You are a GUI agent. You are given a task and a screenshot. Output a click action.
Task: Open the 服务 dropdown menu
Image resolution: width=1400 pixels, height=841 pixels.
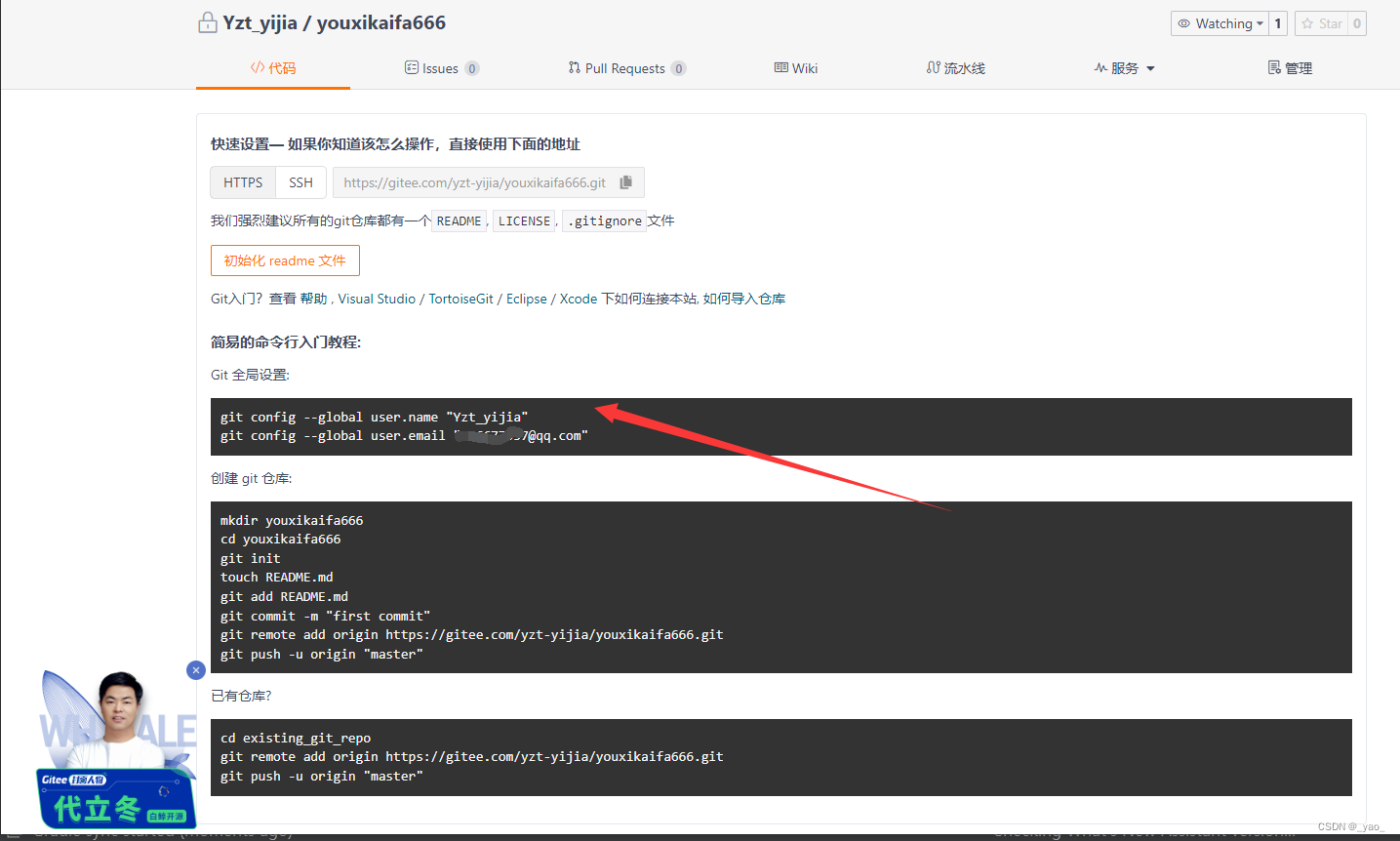(1125, 68)
